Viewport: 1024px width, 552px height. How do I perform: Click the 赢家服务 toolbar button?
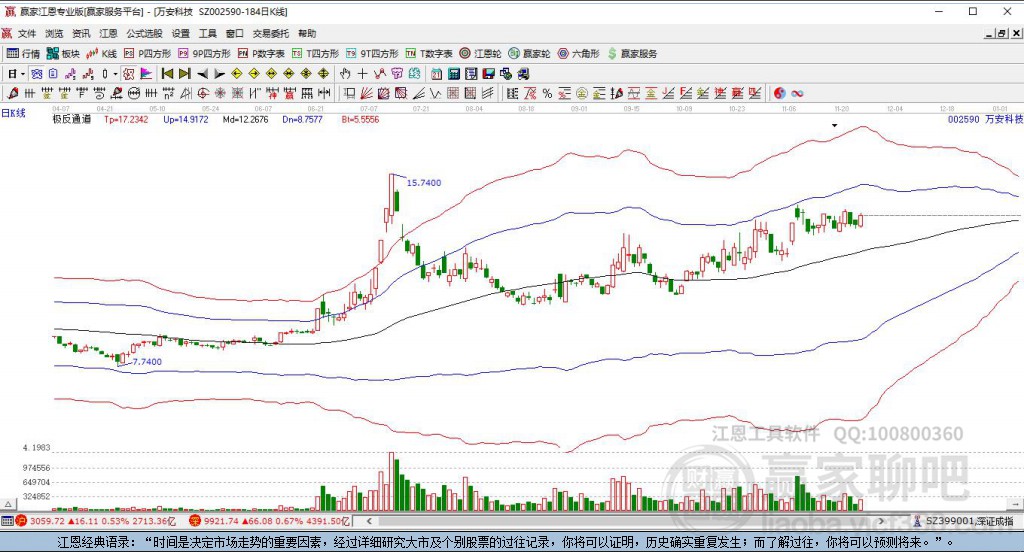click(x=632, y=54)
